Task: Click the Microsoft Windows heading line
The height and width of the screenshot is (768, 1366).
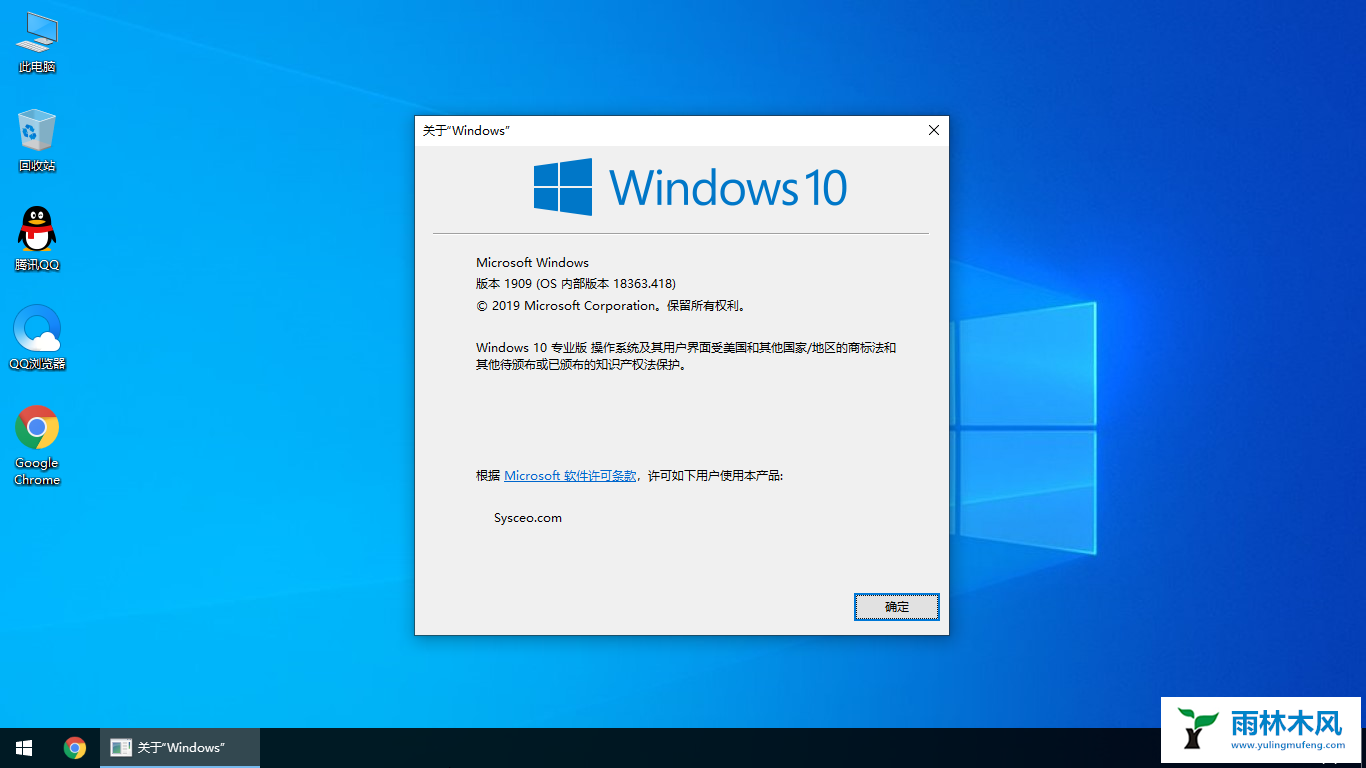Action: pos(532,263)
